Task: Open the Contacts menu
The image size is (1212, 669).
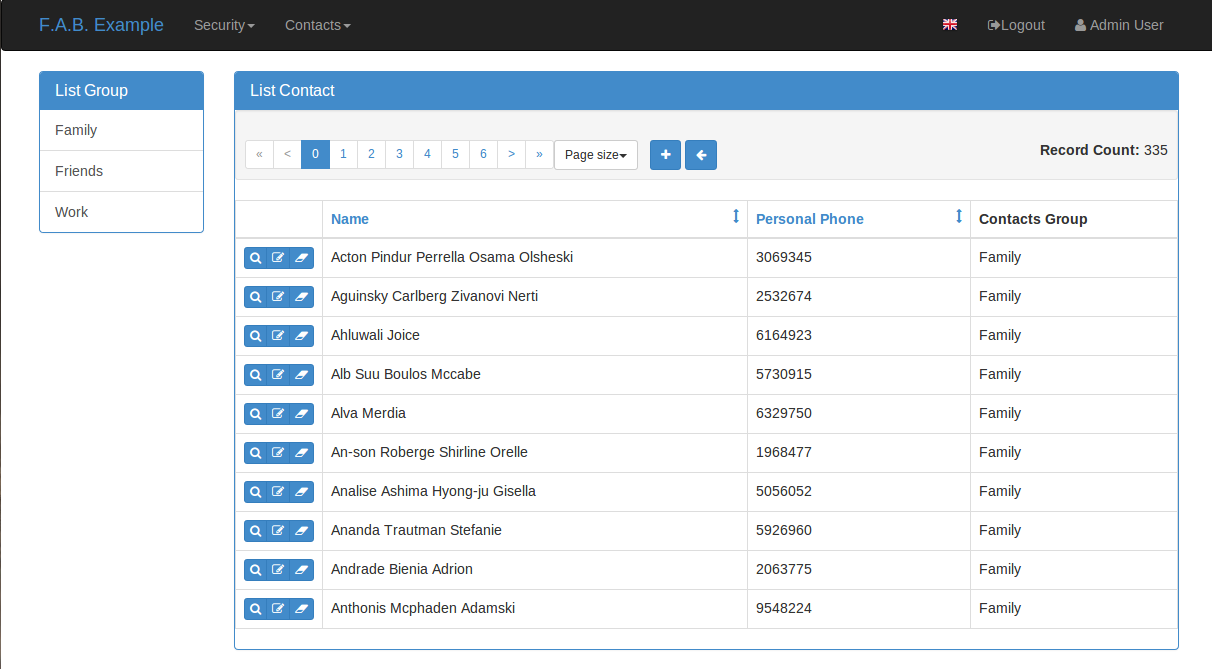Action: pyautogui.click(x=317, y=25)
